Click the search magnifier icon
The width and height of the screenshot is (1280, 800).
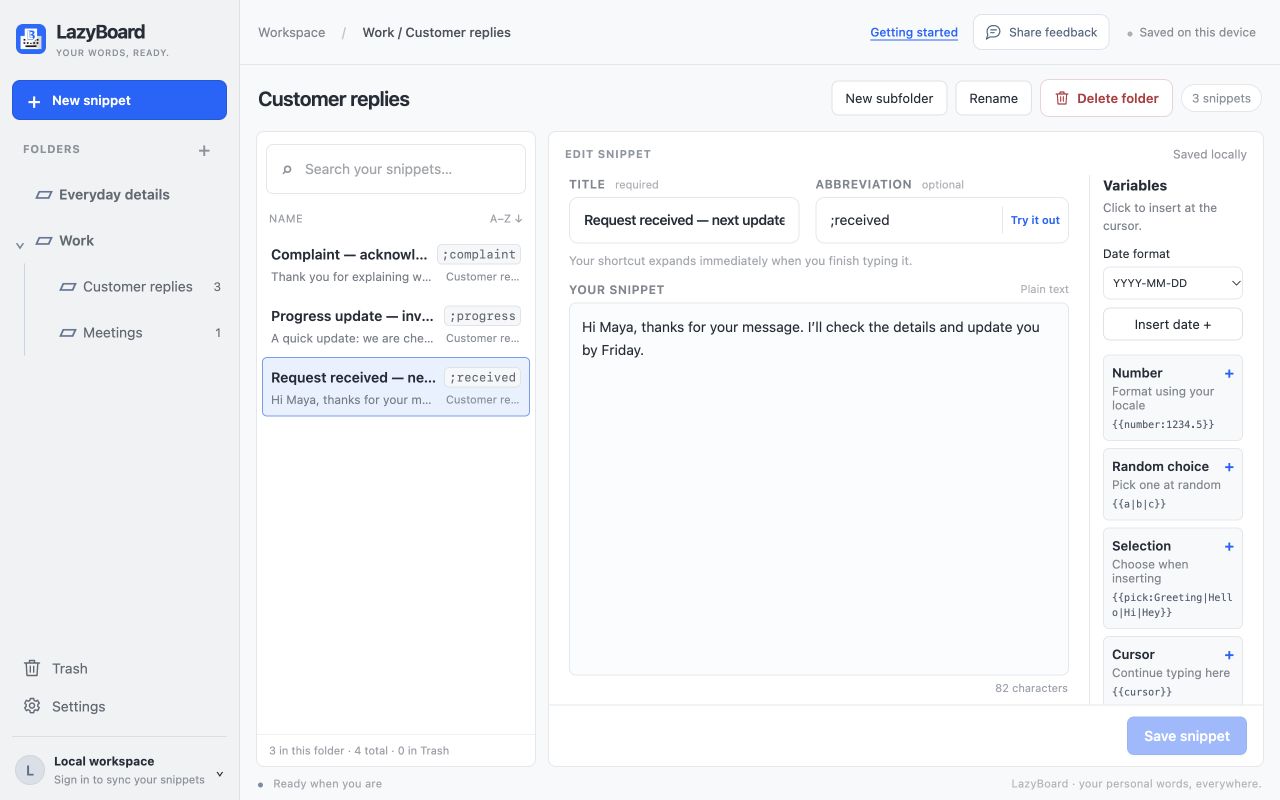pyautogui.click(x=287, y=169)
